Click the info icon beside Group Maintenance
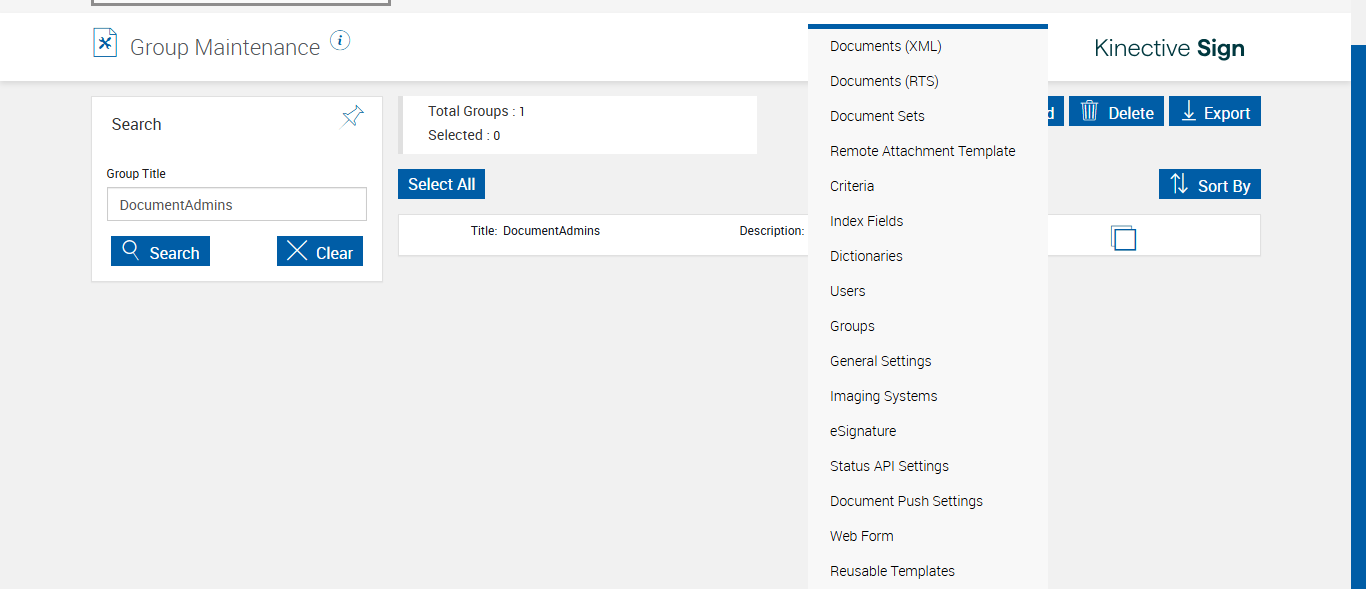 pos(340,41)
